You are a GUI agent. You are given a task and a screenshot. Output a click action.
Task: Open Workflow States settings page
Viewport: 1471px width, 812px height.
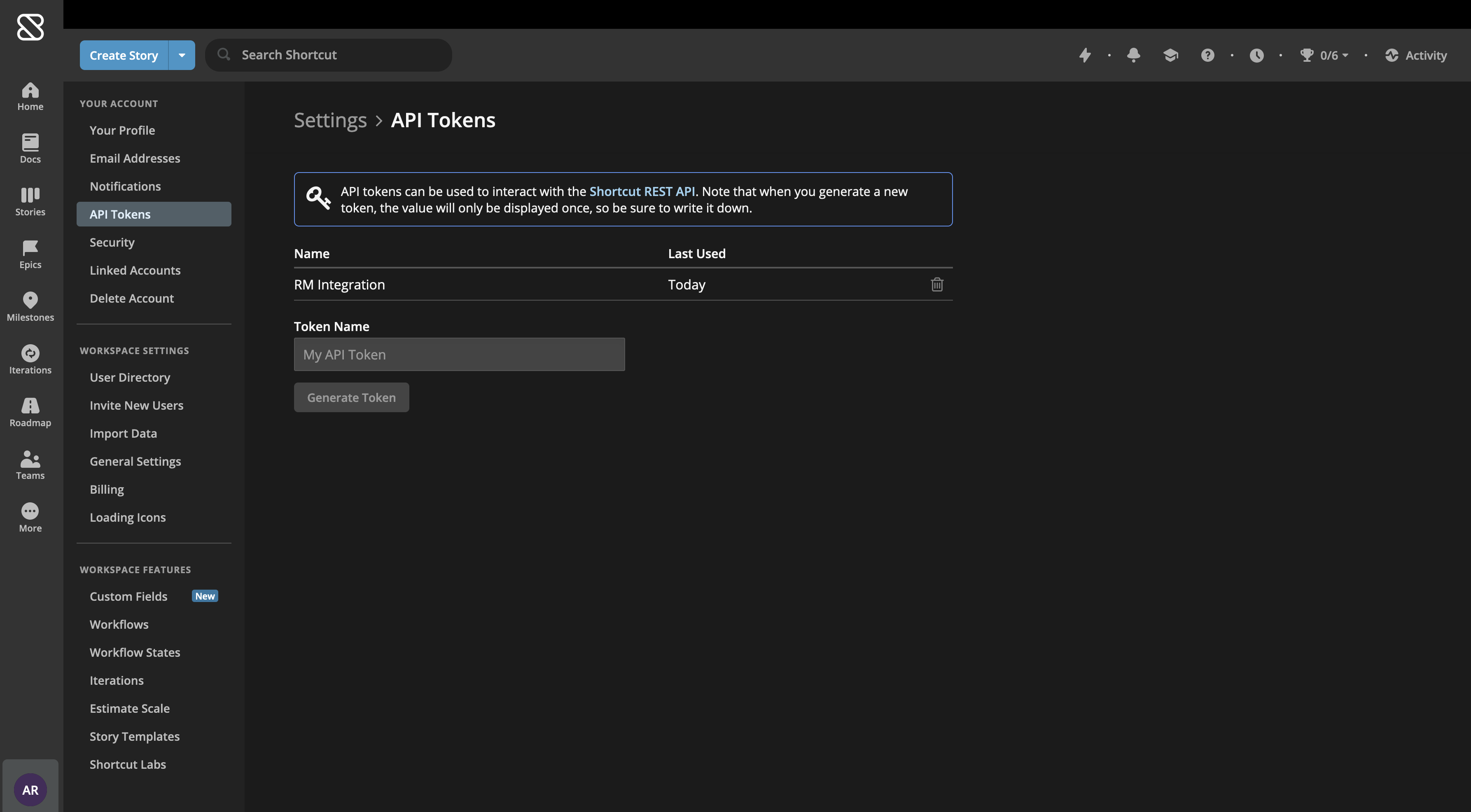click(x=135, y=652)
